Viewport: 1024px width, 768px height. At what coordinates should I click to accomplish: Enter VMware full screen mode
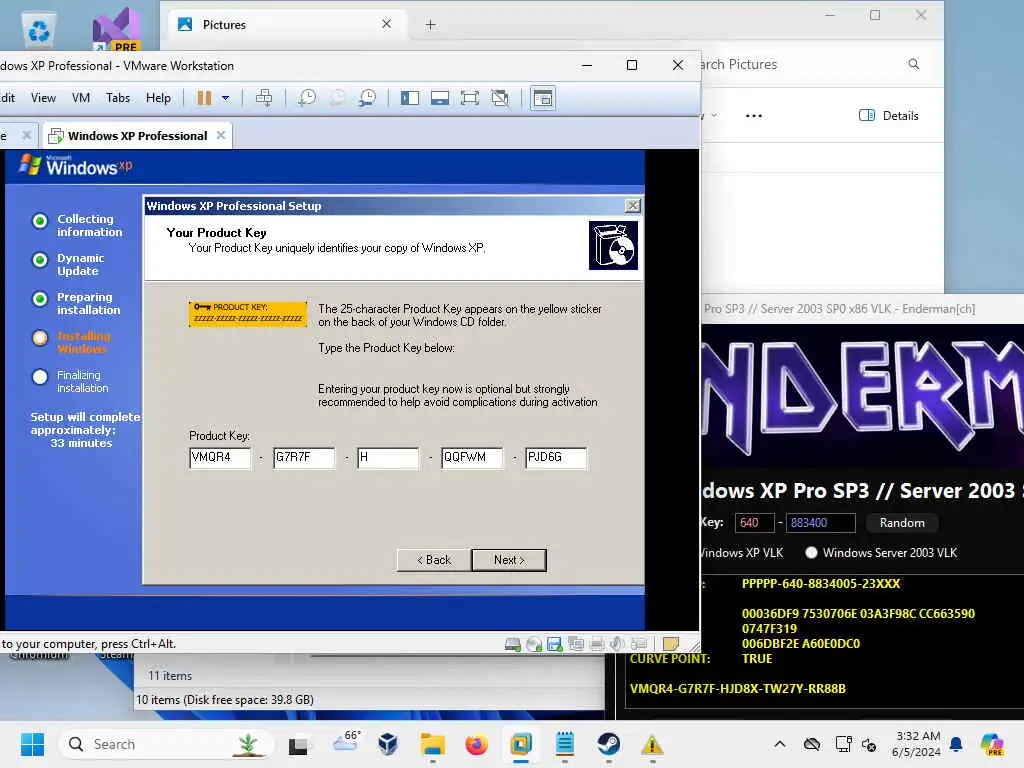point(470,98)
